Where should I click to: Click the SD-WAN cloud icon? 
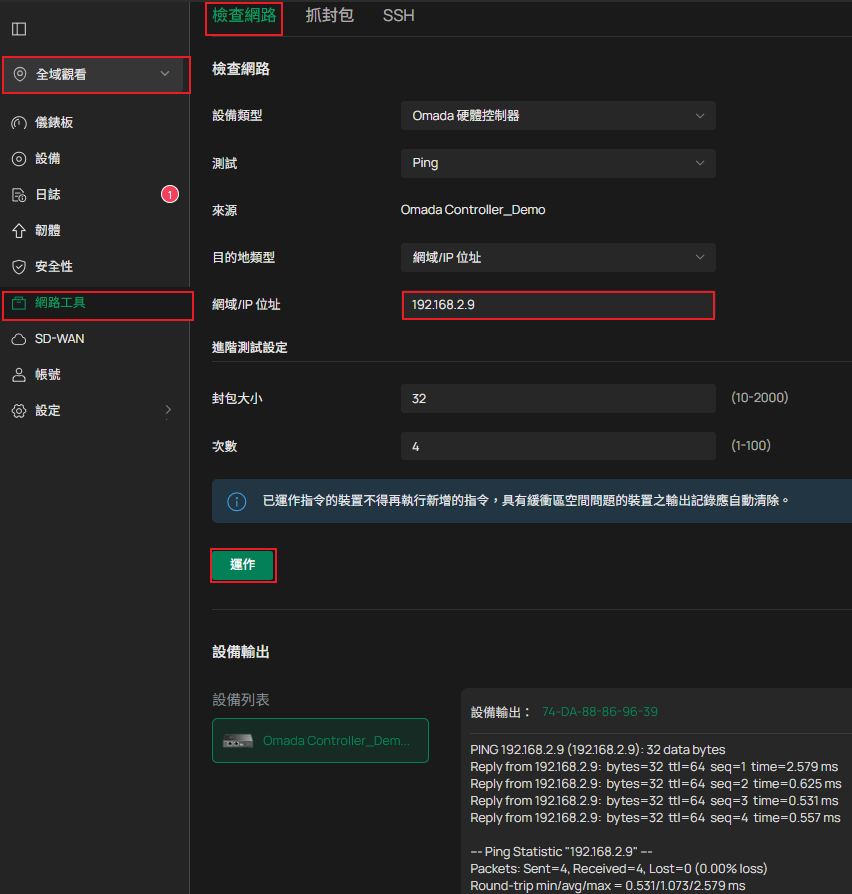tap(19, 339)
